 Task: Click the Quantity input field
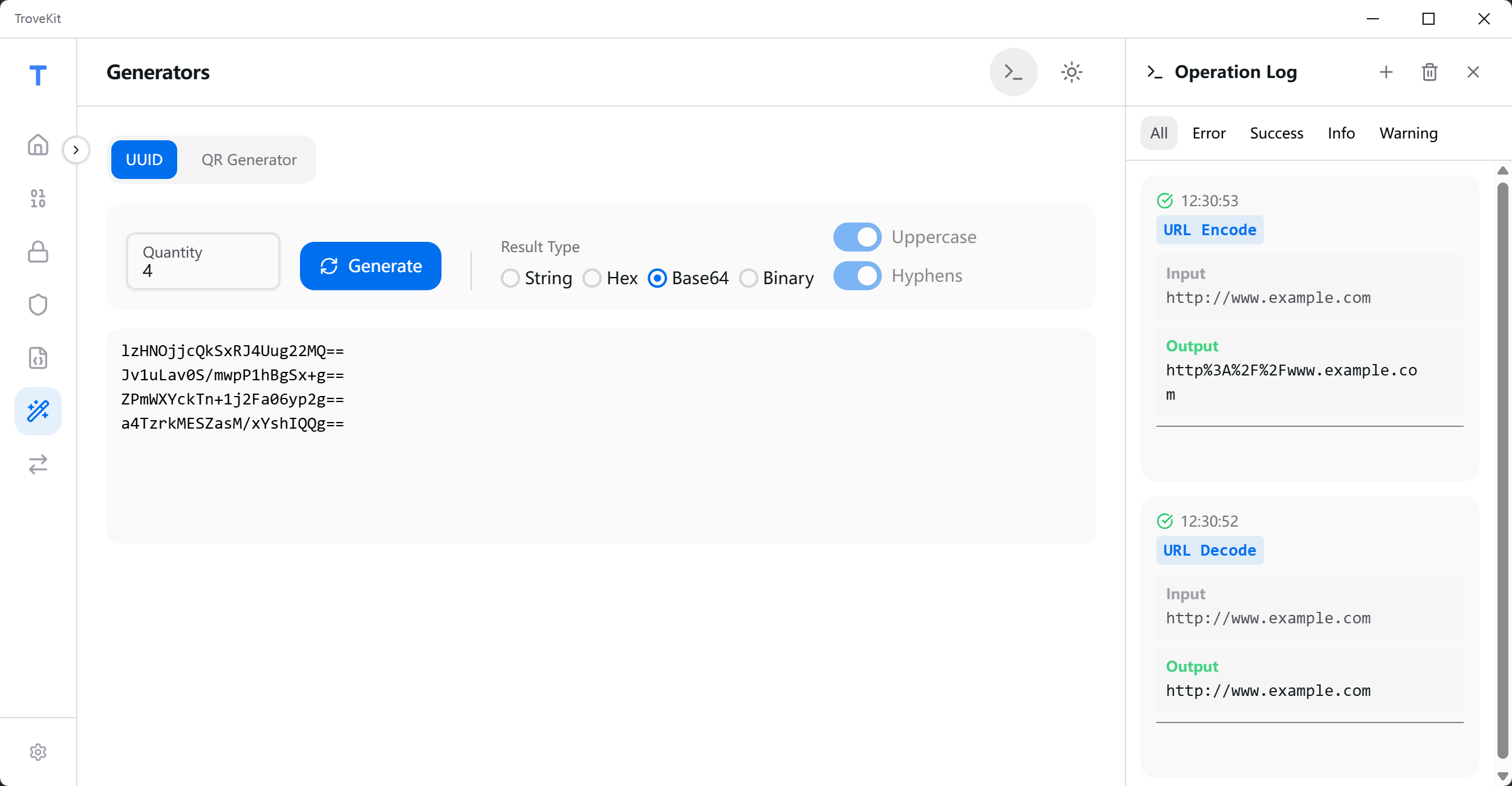coord(203,261)
